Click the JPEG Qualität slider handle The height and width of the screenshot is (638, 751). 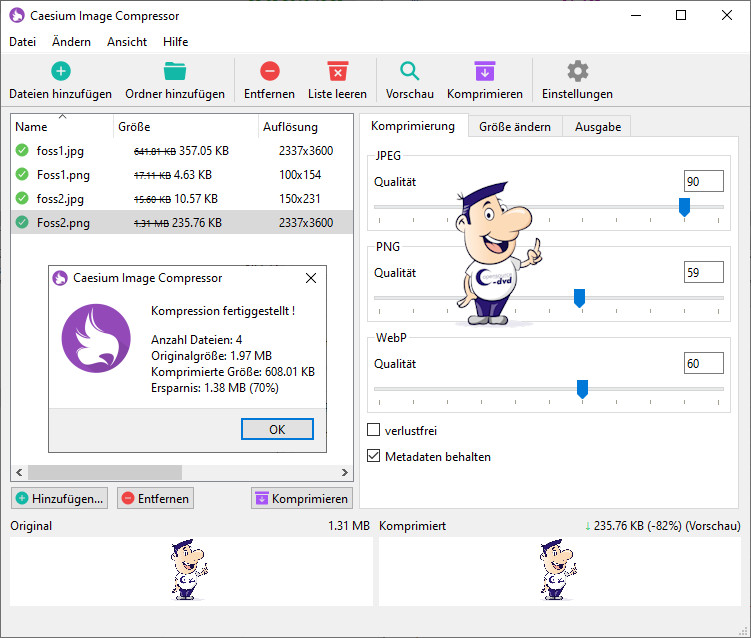point(684,207)
